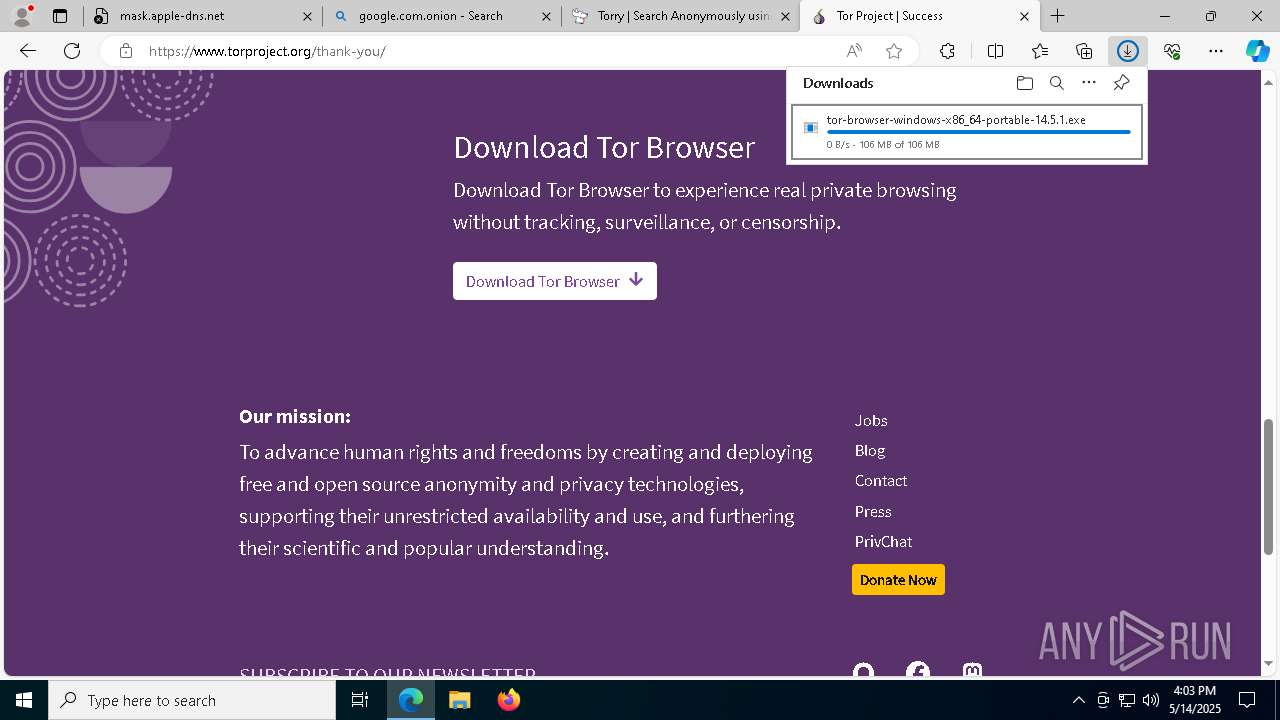Switch to Torry Search Anonymously tab

(681, 16)
